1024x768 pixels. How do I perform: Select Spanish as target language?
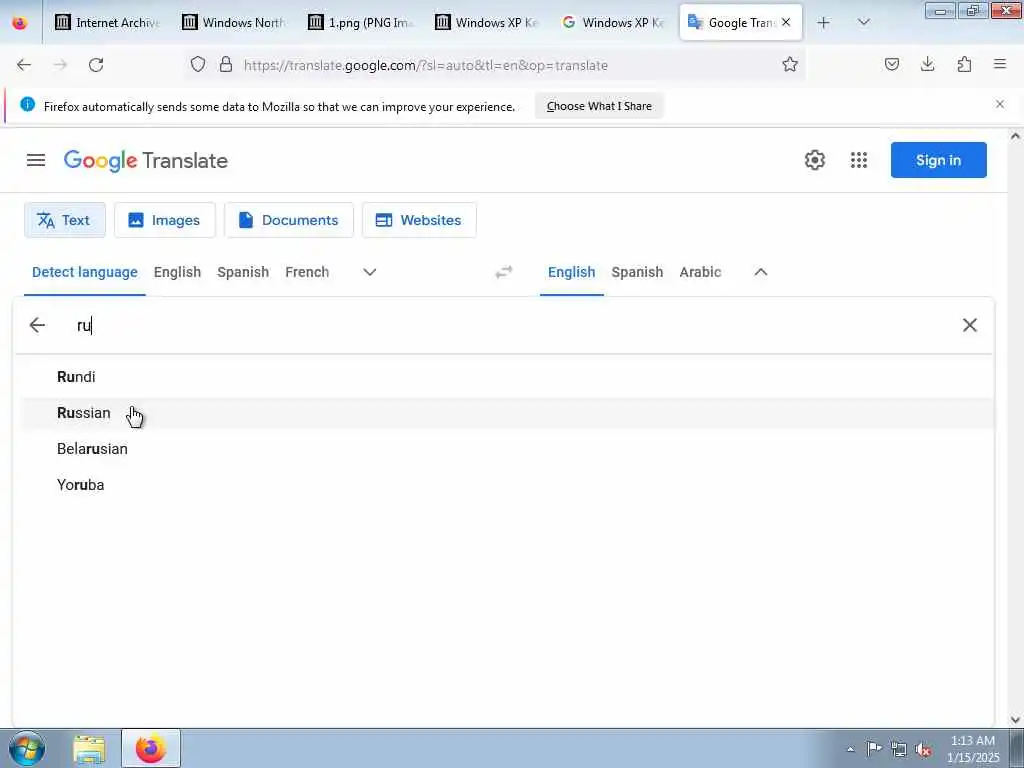coord(637,272)
